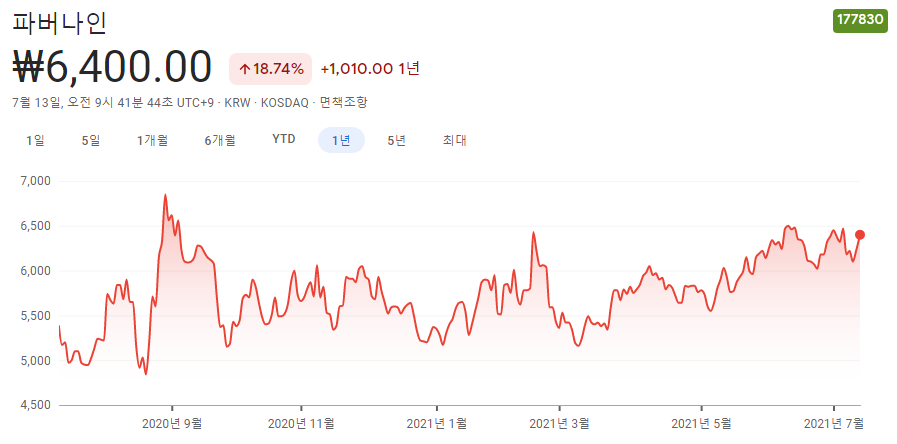This screenshot has height=444, width=897.
Task: Click the red endpoint dot on chart
Action: pos(860,235)
